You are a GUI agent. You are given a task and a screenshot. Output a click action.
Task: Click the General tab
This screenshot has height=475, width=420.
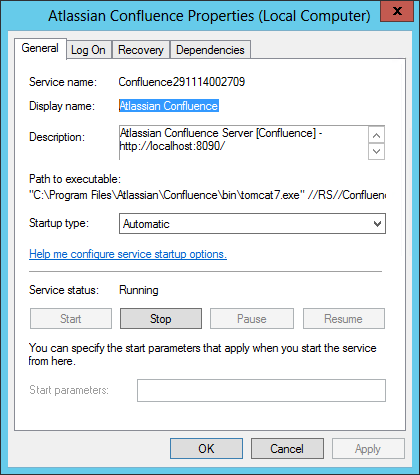point(40,48)
